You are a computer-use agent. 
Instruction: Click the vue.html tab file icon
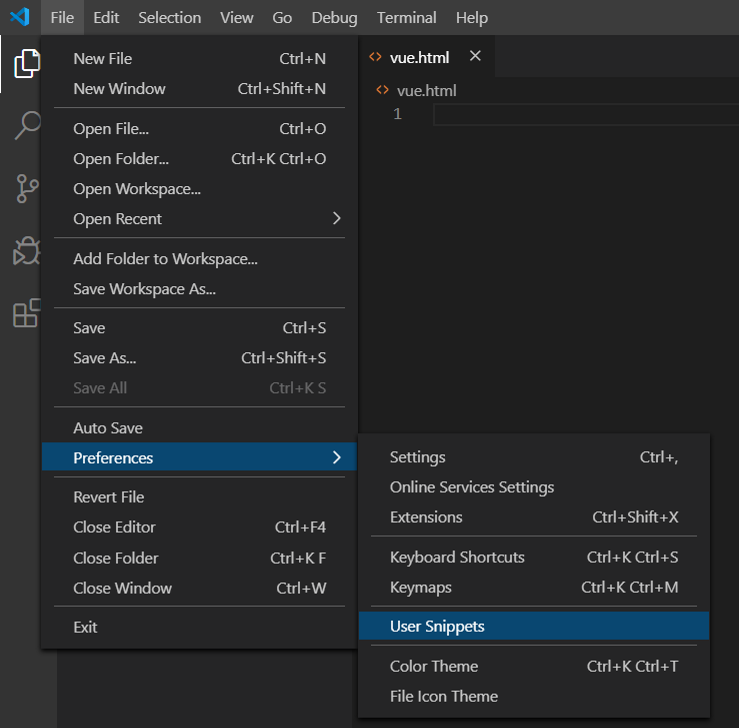tap(376, 57)
